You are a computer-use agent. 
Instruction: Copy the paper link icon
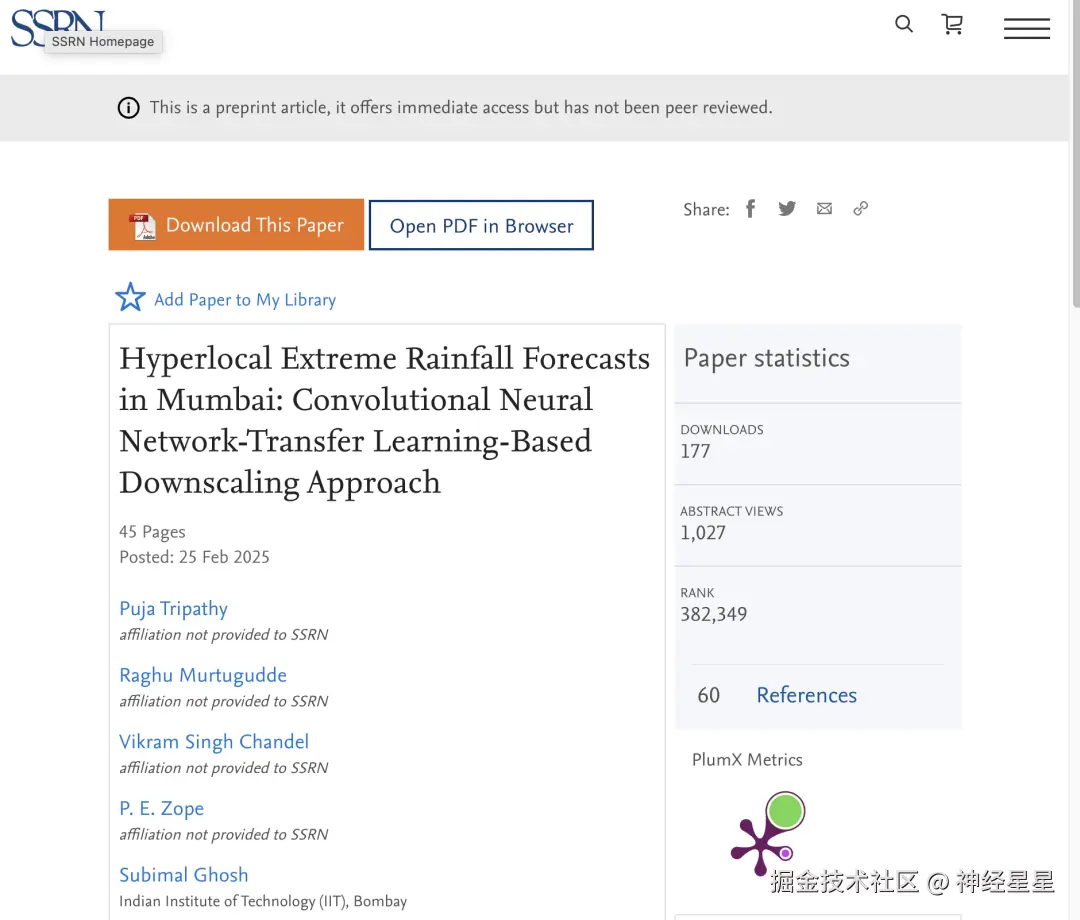click(x=860, y=208)
